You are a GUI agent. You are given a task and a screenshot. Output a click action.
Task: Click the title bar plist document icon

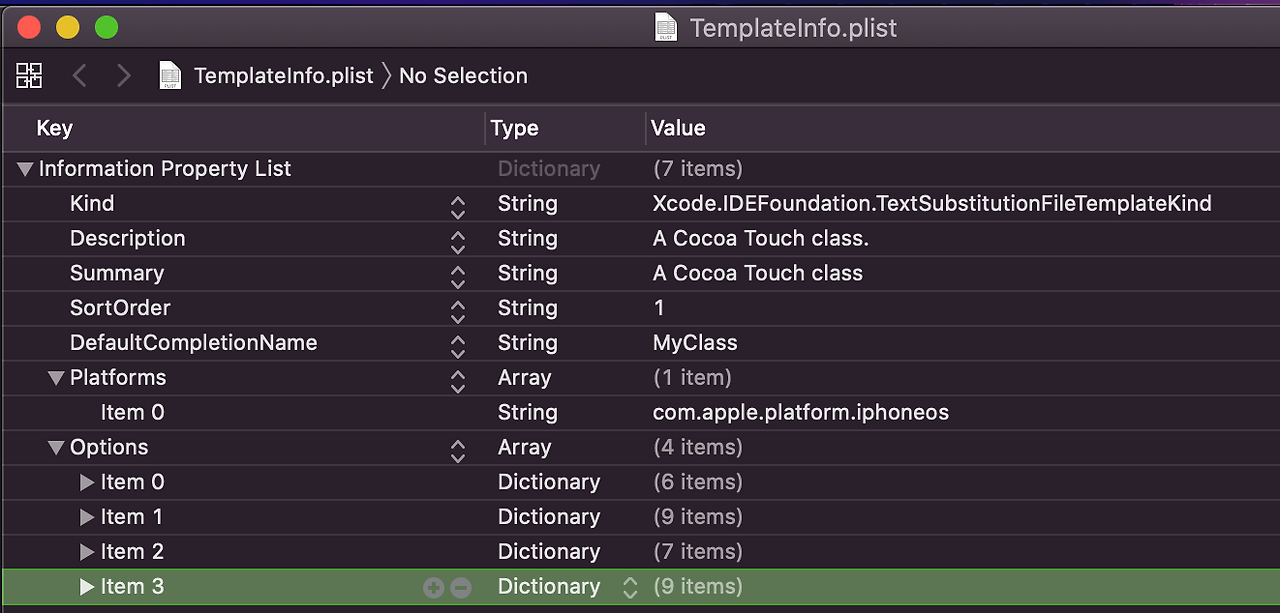click(x=666, y=27)
